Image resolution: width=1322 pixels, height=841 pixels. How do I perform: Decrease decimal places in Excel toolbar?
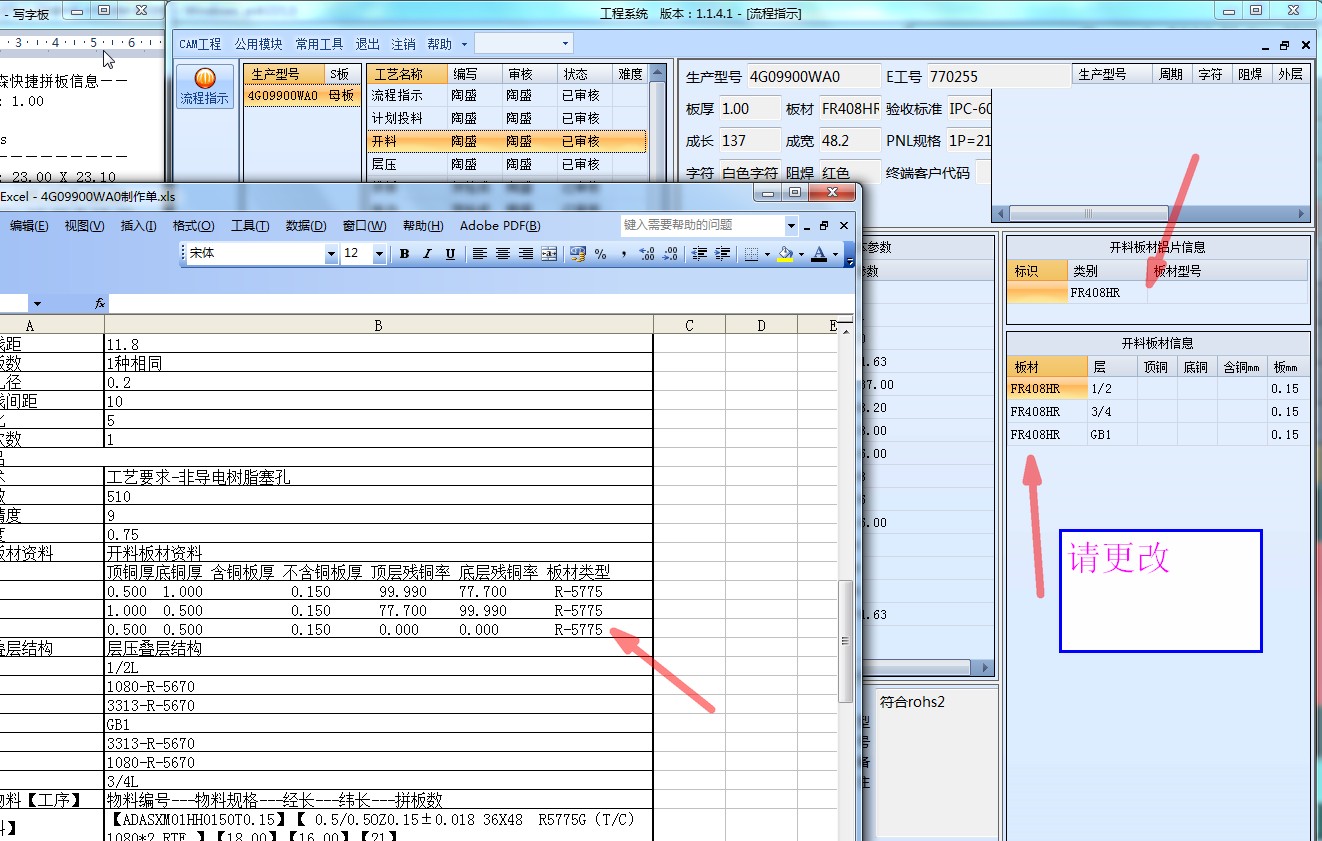tap(670, 254)
